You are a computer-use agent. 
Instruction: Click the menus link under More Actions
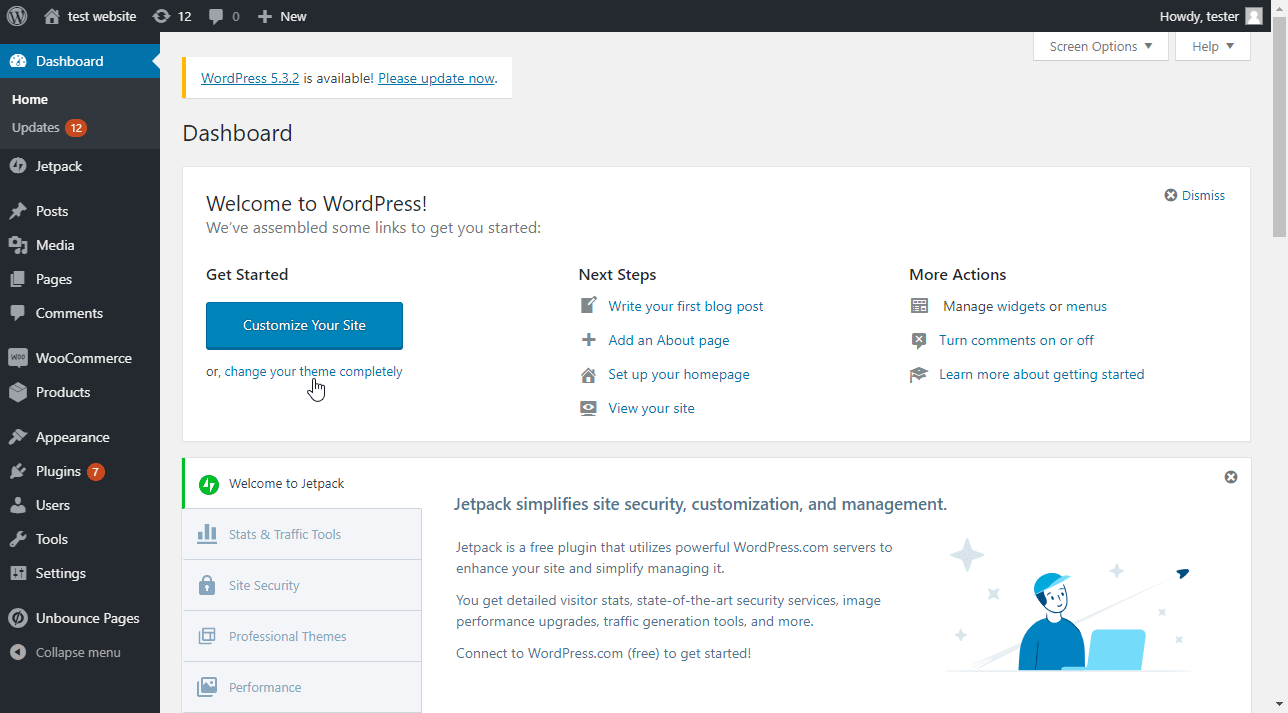click(1086, 306)
